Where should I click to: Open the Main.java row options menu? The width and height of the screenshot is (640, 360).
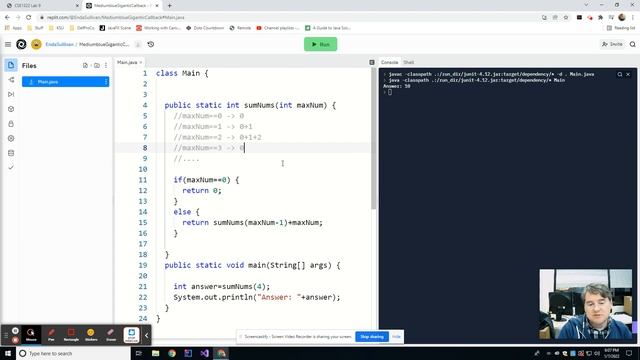(106, 82)
